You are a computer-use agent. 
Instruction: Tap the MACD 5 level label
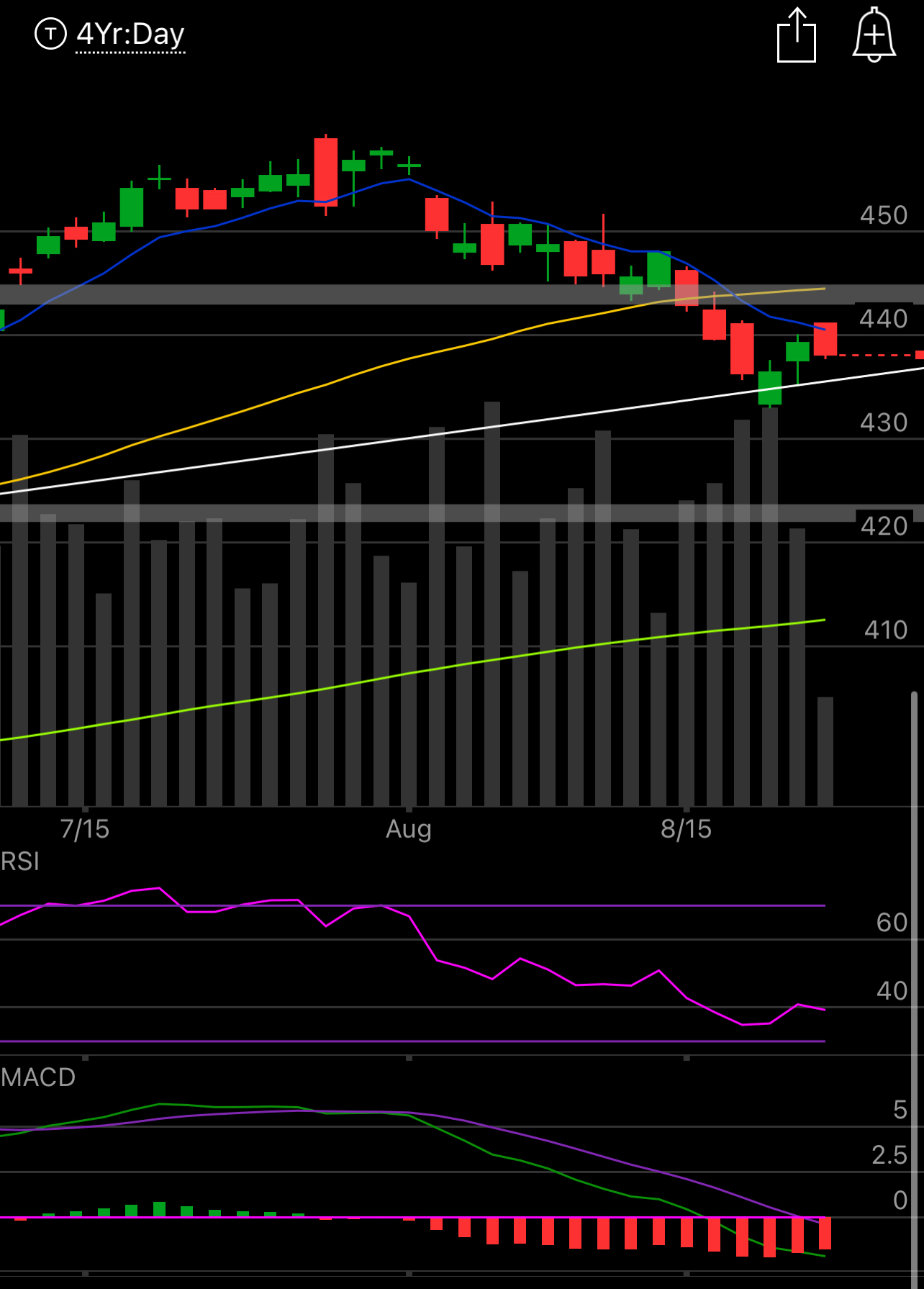point(900,1110)
